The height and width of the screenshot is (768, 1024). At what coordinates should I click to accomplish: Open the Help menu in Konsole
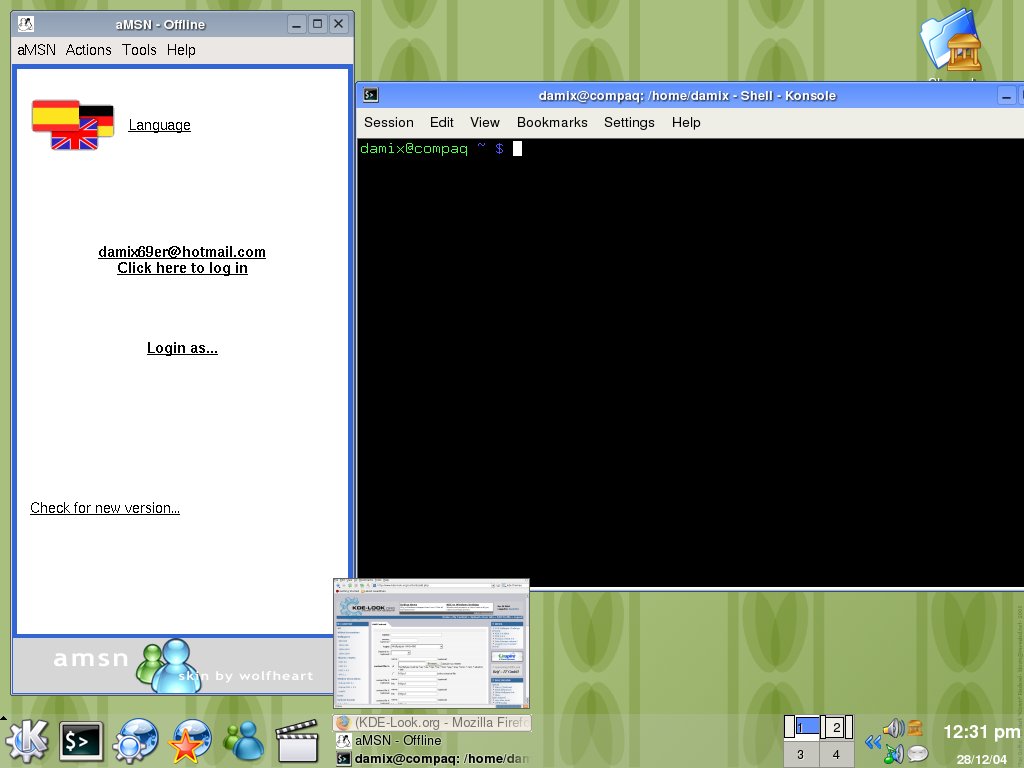[x=686, y=123]
